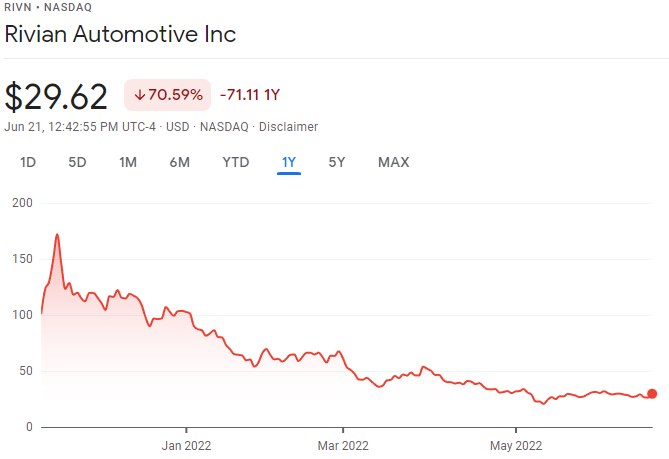
Task: Open the 5Y chart range
Action: click(338, 162)
